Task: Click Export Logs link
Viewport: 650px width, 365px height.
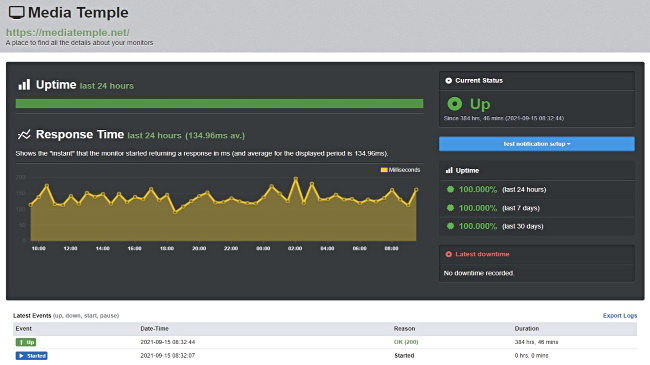Action: tap(620, 316)
